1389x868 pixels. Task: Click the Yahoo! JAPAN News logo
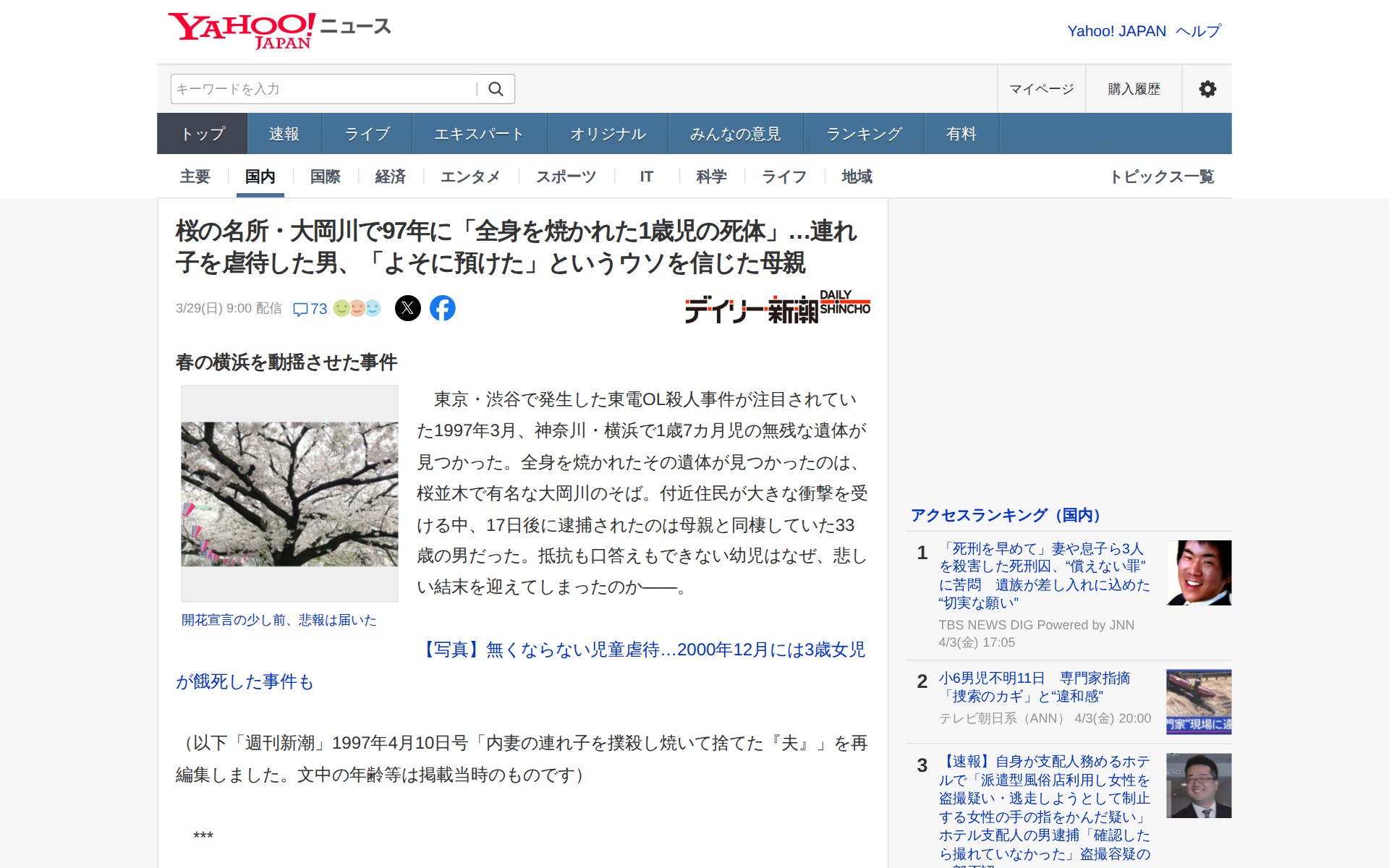[280, 30]
